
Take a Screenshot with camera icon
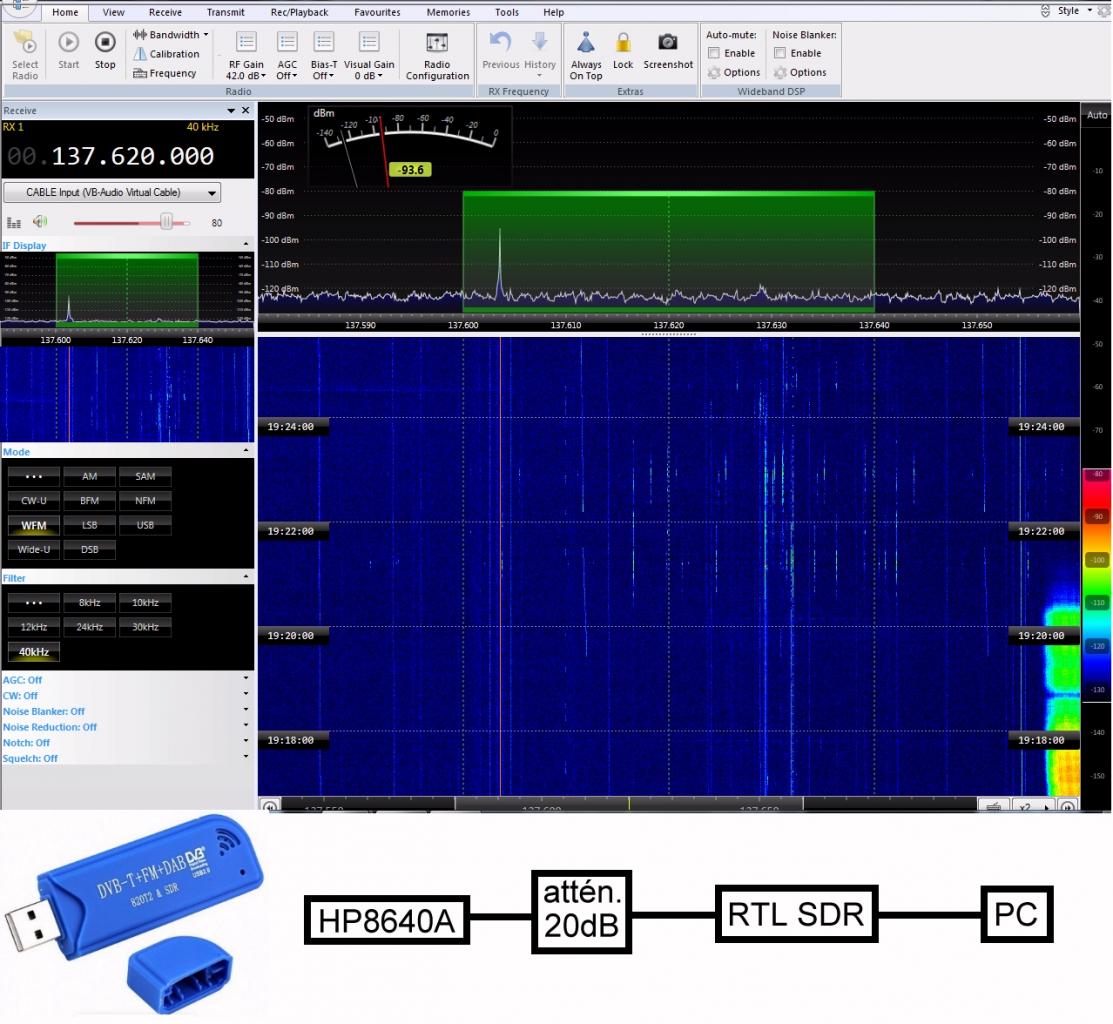pyautogui.click(x=668, y=50)
